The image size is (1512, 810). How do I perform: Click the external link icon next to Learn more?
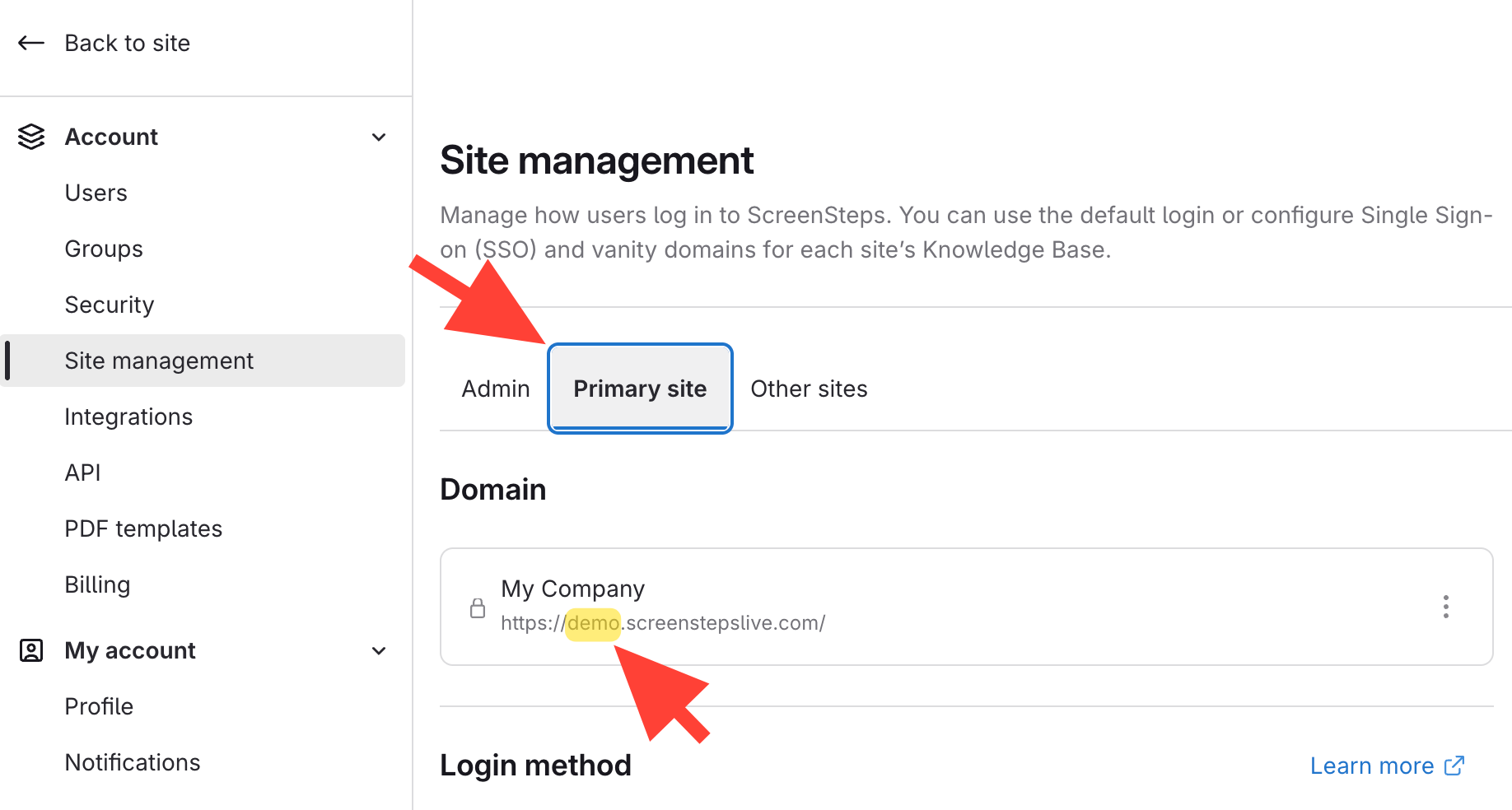1454,766
